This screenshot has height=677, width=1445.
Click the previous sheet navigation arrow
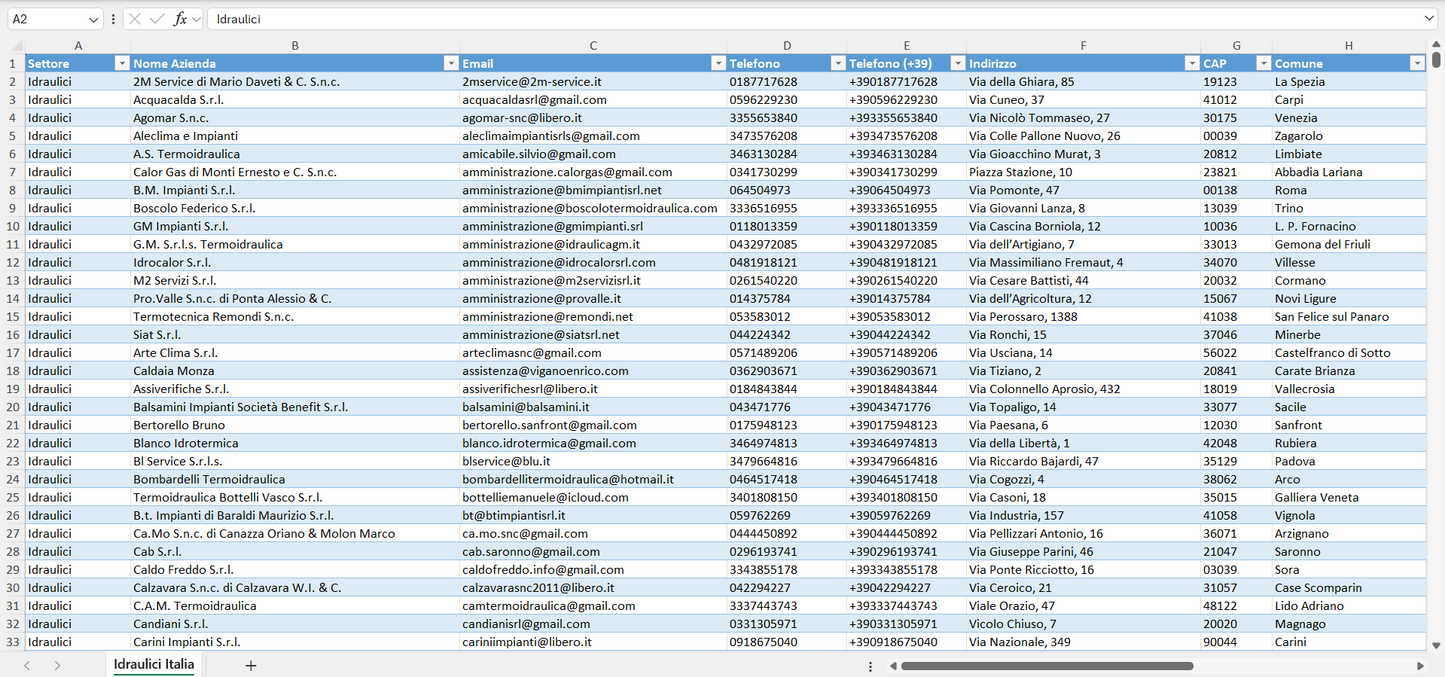27,665
